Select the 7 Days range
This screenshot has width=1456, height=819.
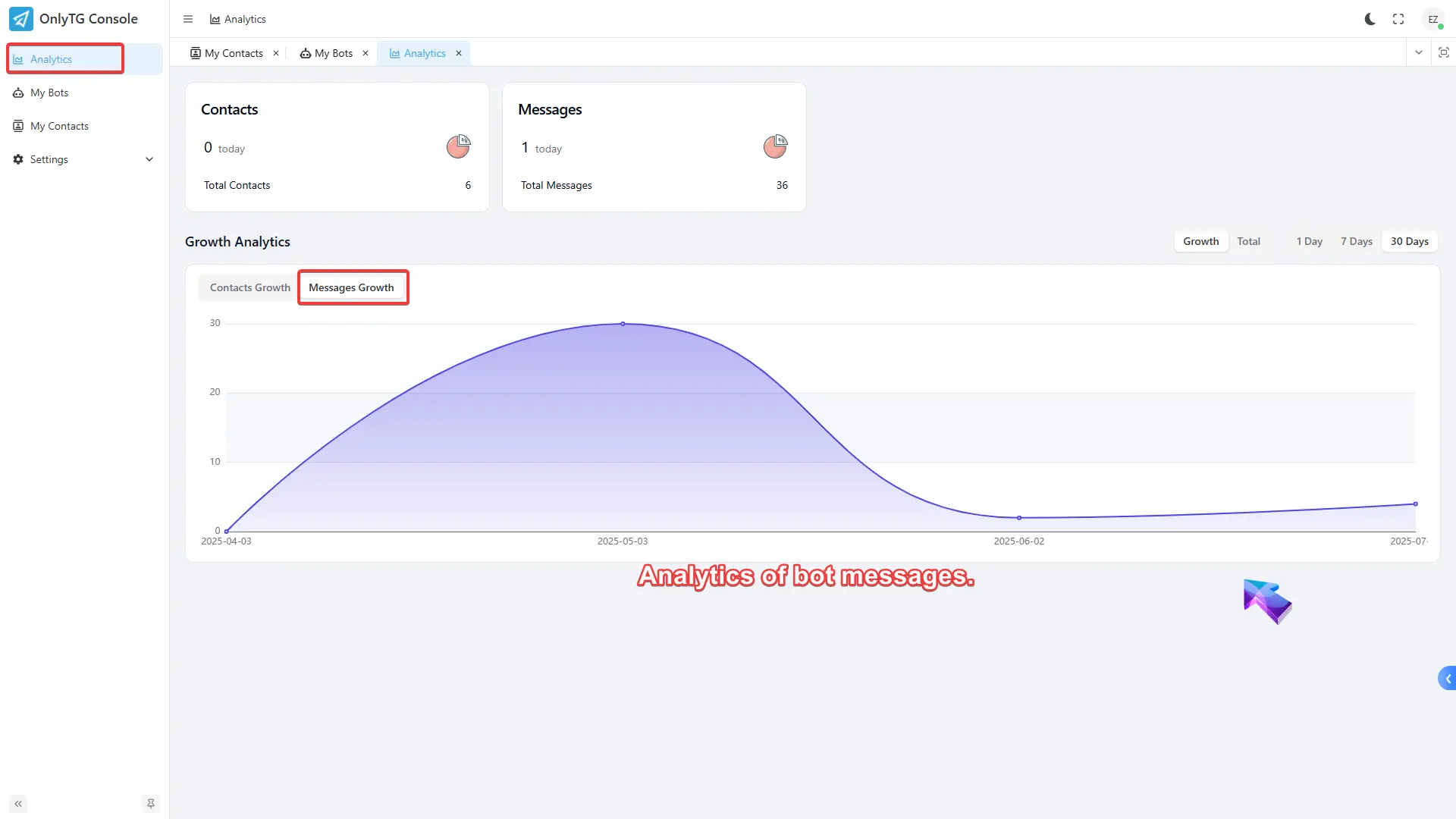point(1356,241)
